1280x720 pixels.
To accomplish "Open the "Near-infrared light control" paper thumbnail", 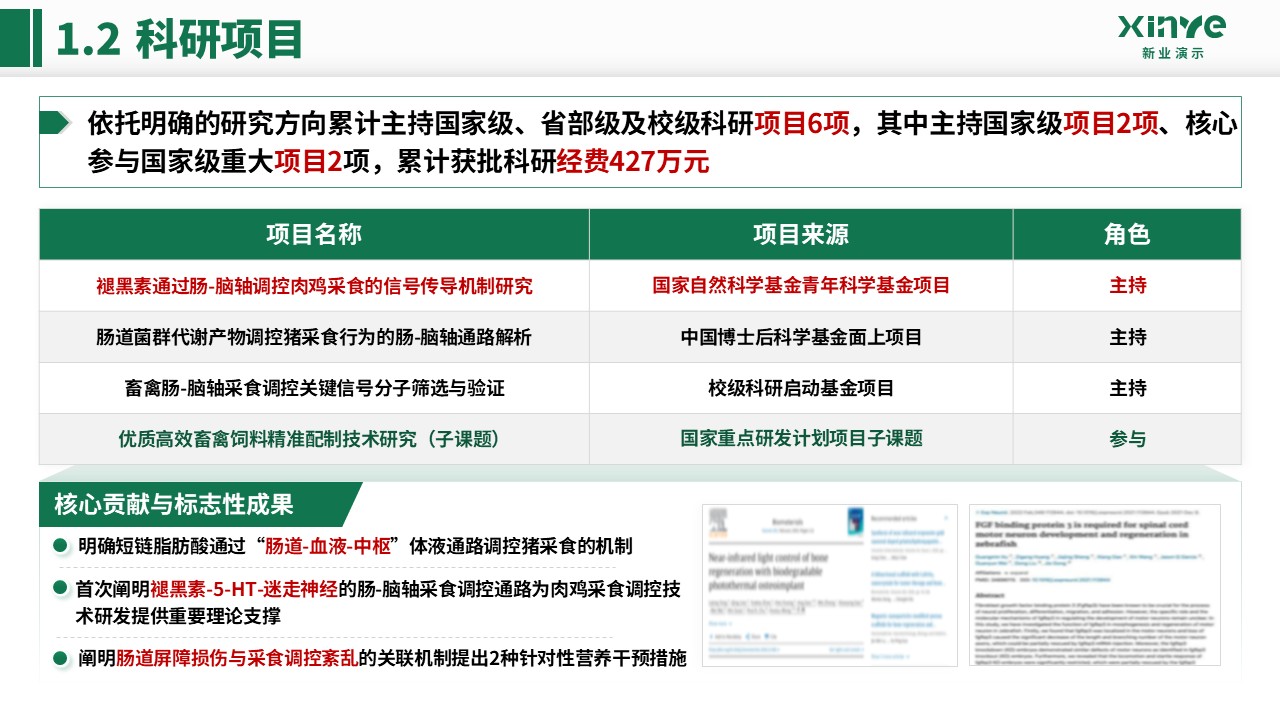I will pyautogui.click(x=829, y=585).
